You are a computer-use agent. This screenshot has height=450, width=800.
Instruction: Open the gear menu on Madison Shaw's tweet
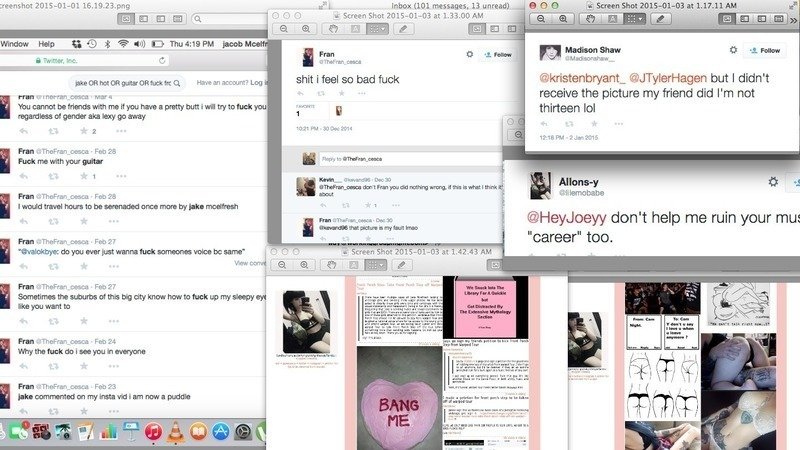tap(733, 50)
